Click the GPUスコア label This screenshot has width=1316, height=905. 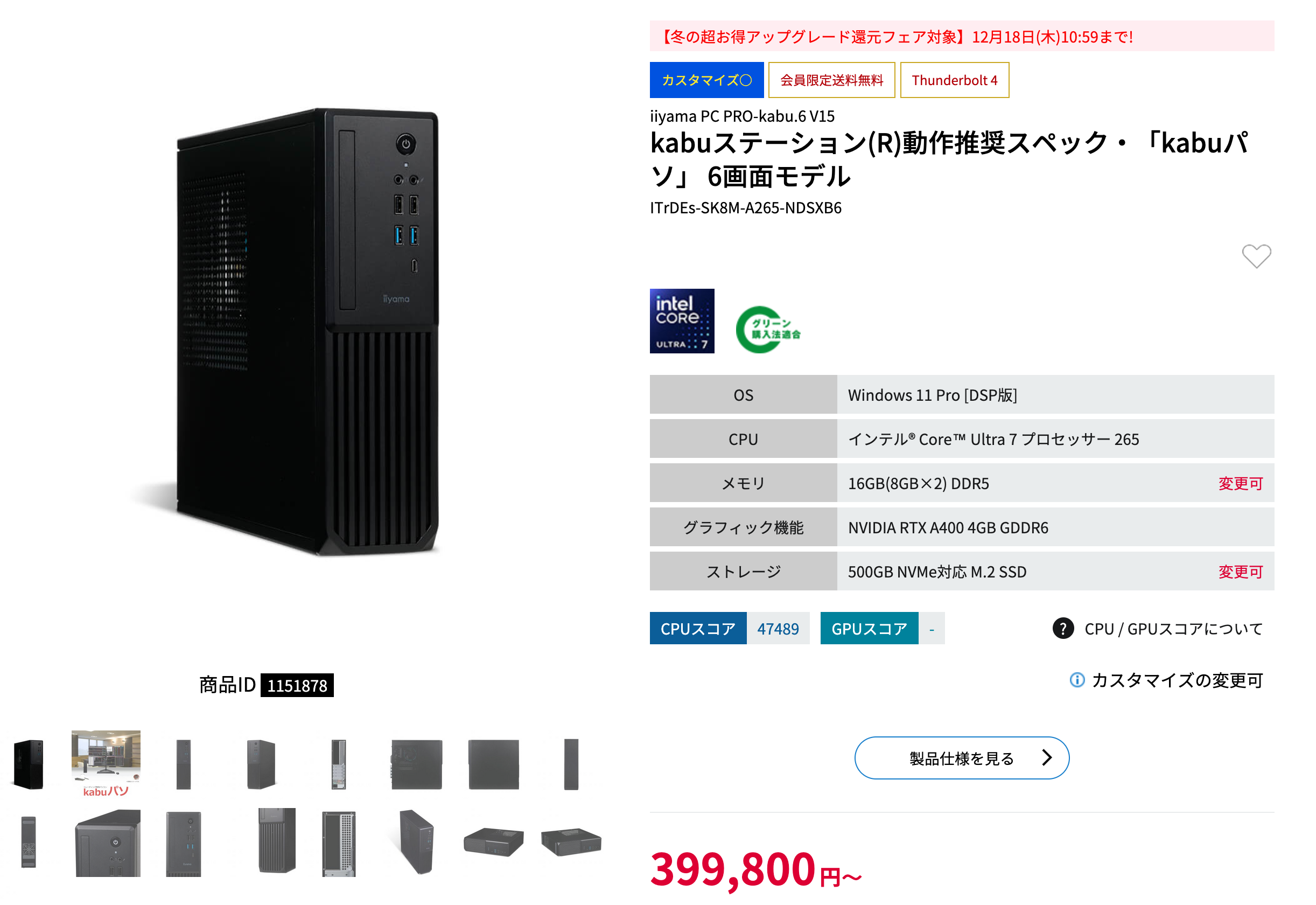869,628
